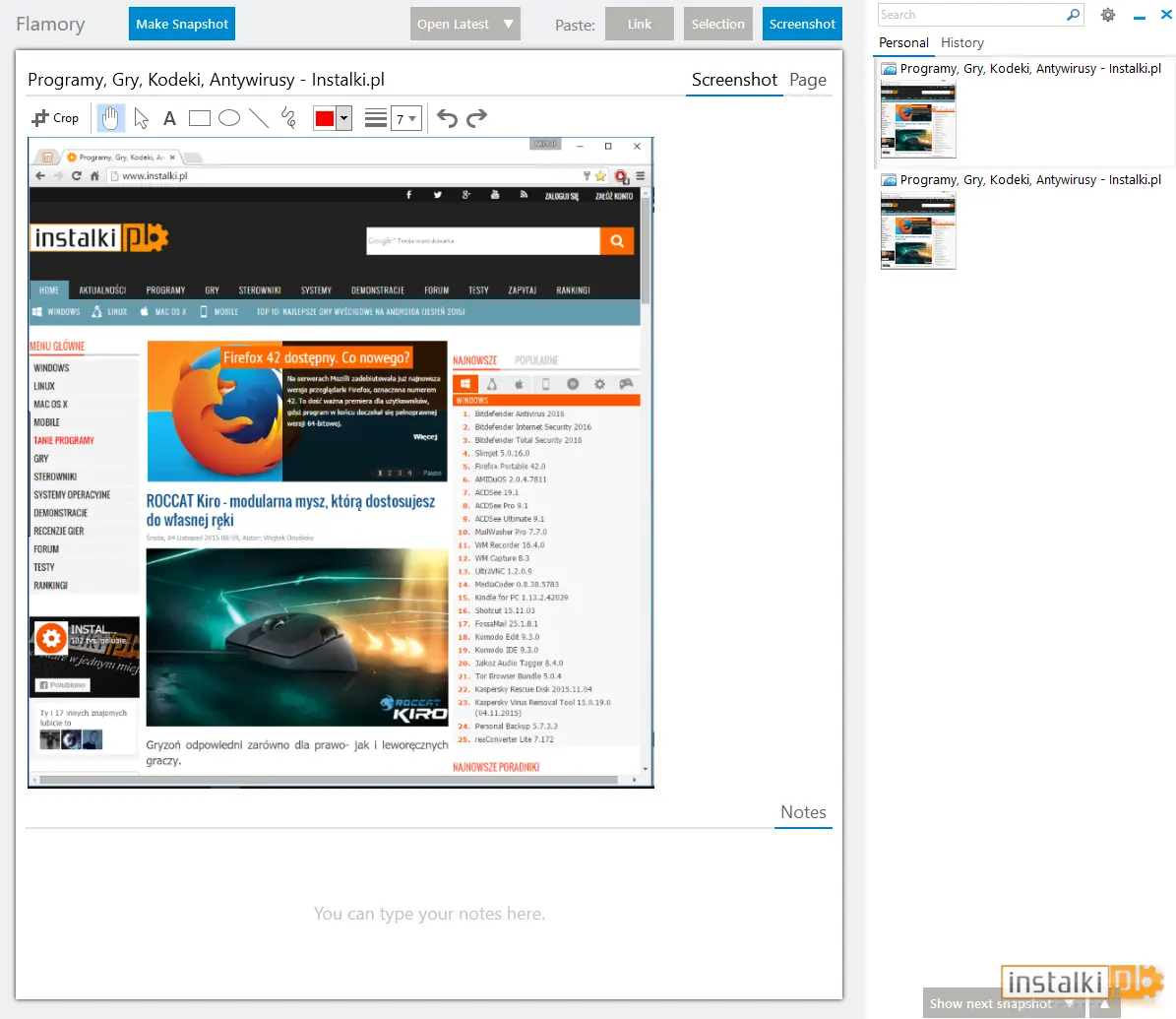Viewport: 1176px width, 1019px height.
Task: Click TANIE PROGRAMY in the side menu
Action: click(x=64, y=440)
